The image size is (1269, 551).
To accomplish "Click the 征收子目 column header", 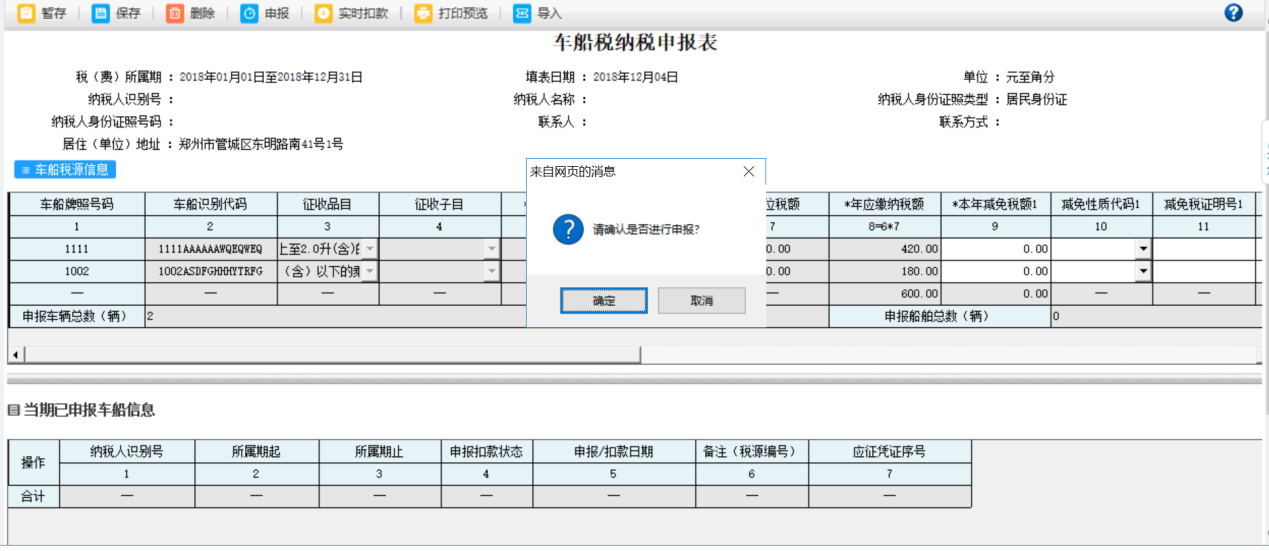I will tap(440, 204).
